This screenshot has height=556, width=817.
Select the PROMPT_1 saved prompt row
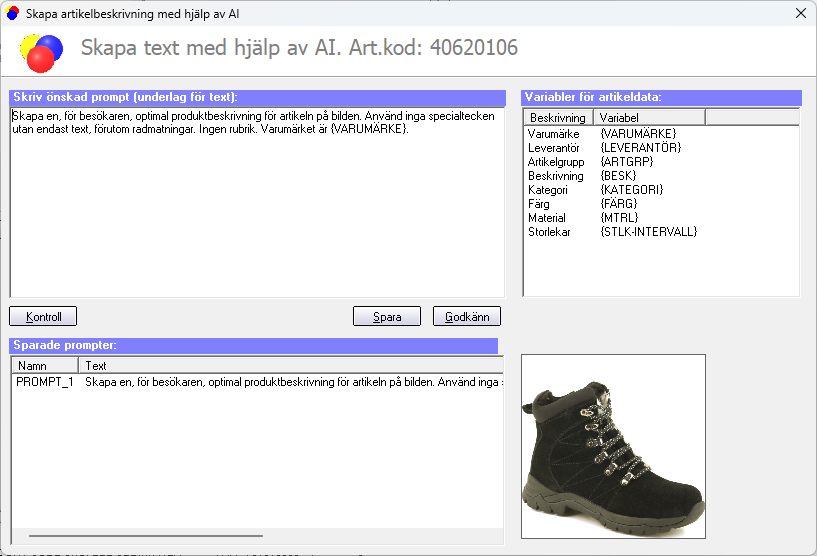coord(45,382)
